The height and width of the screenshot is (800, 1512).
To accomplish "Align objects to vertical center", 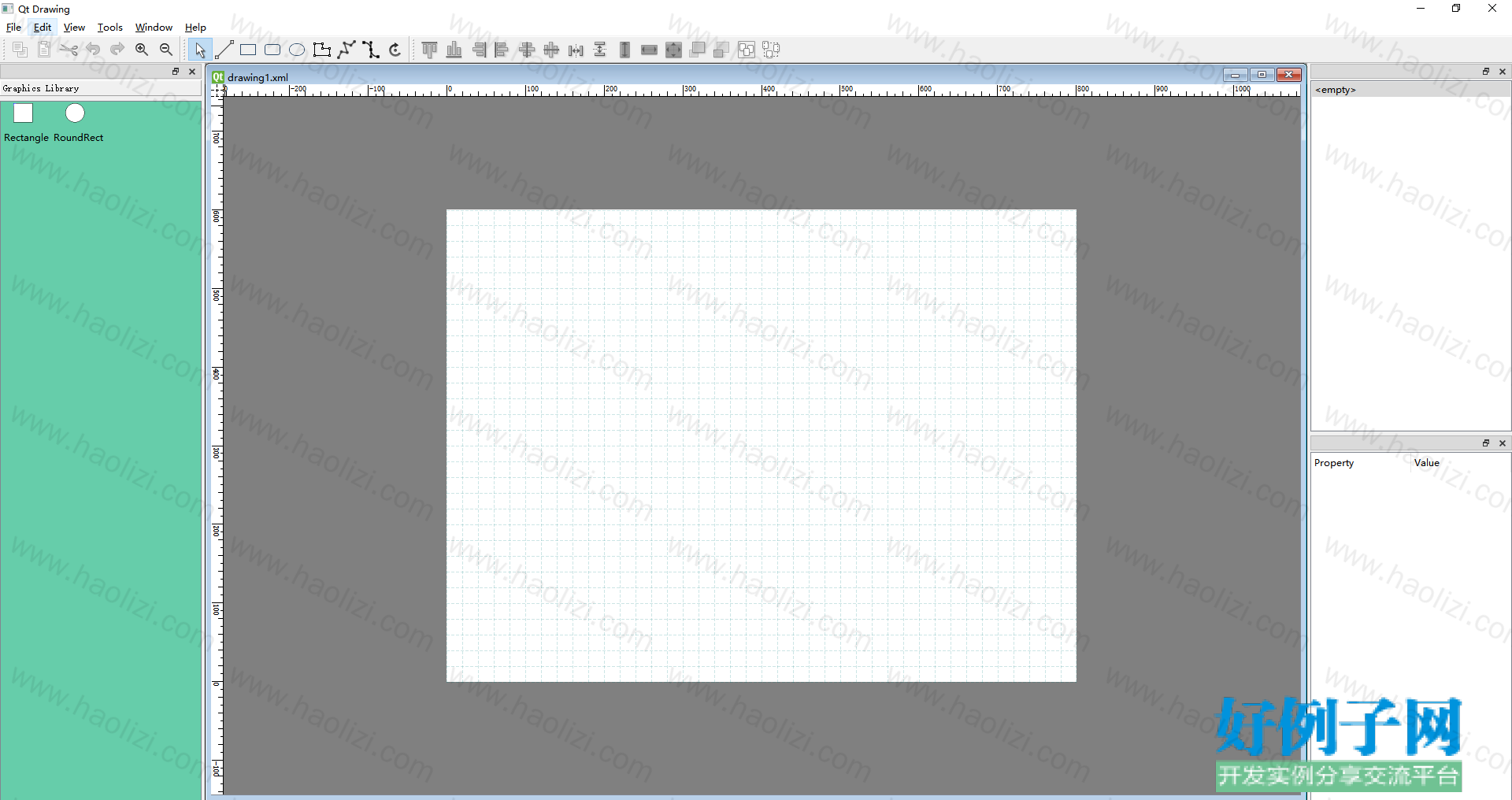I will pos(552,50).
